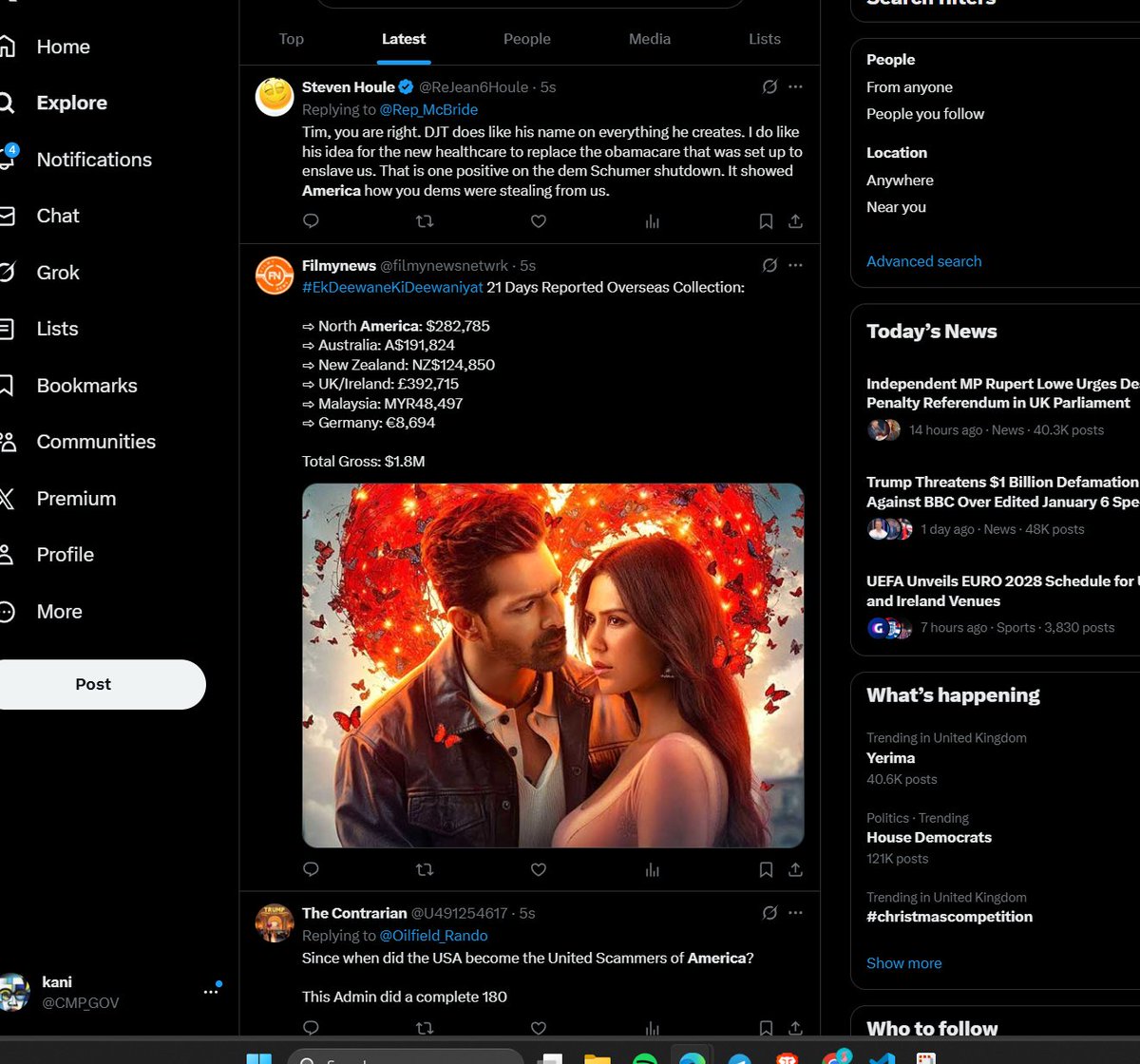Open the #EkDeewaneKiDeewaniyat hashtag
Image resolution: width=1140 pixels, height=1064 pixels.
coord(392,287)
